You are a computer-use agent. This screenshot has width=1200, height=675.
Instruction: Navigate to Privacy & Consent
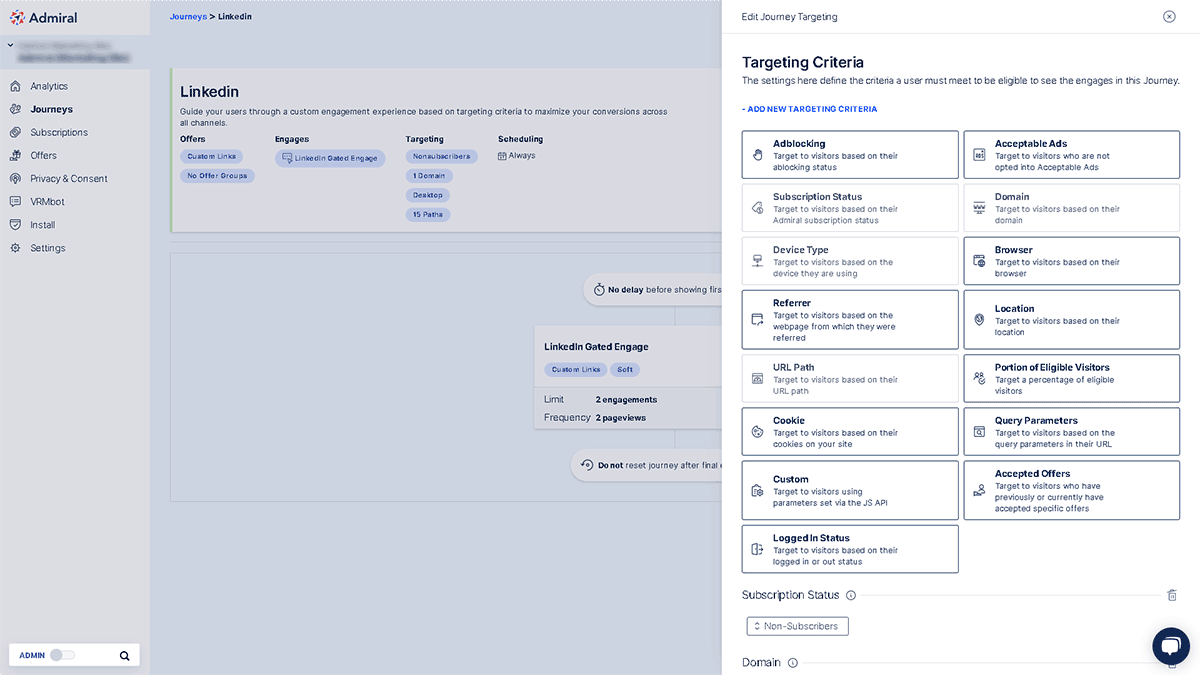(68, 179)
